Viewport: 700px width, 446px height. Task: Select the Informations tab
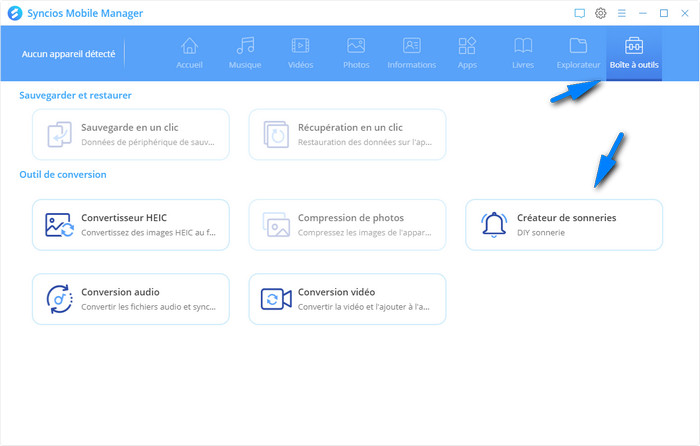[411, 53]
